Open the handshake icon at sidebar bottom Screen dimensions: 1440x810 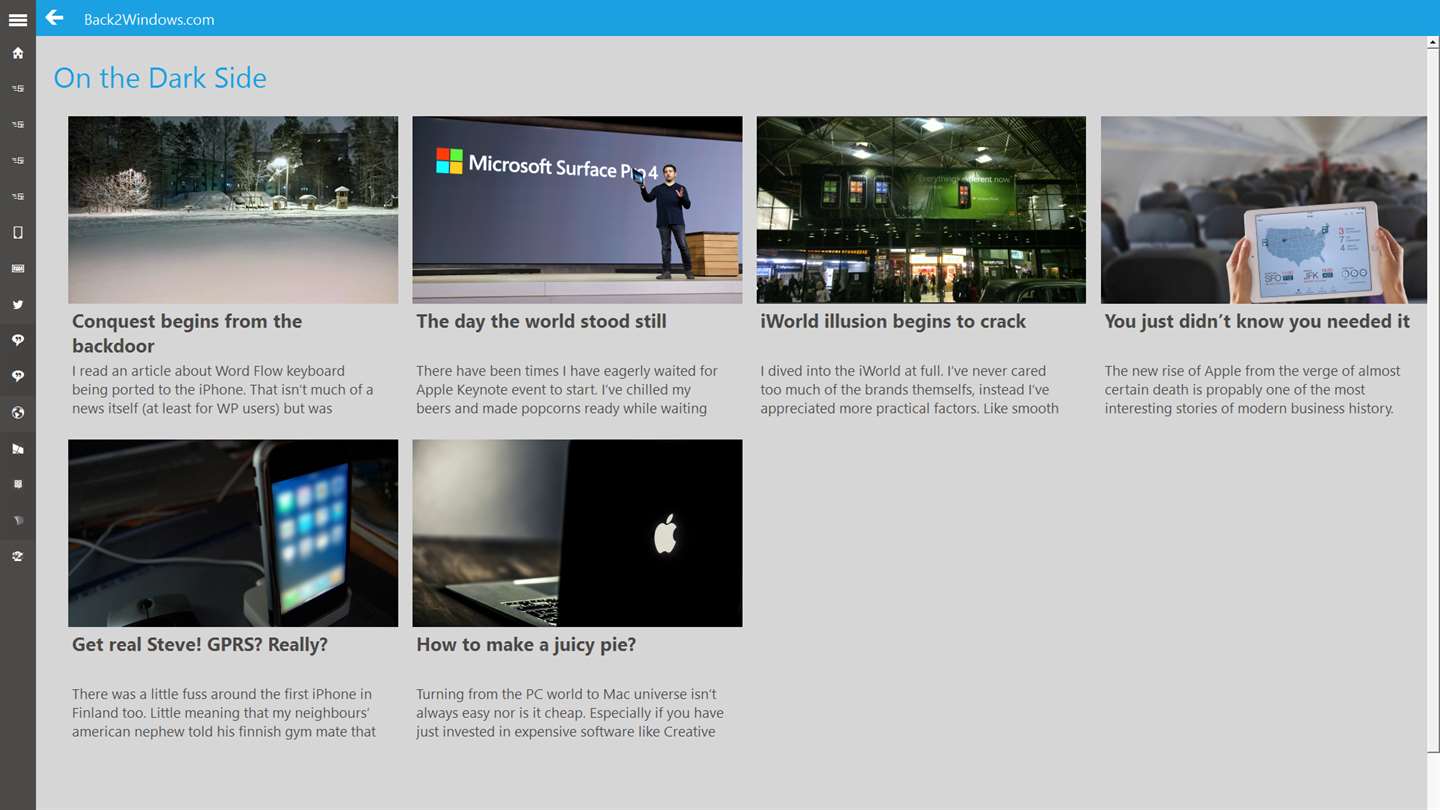tap(18, 556)
